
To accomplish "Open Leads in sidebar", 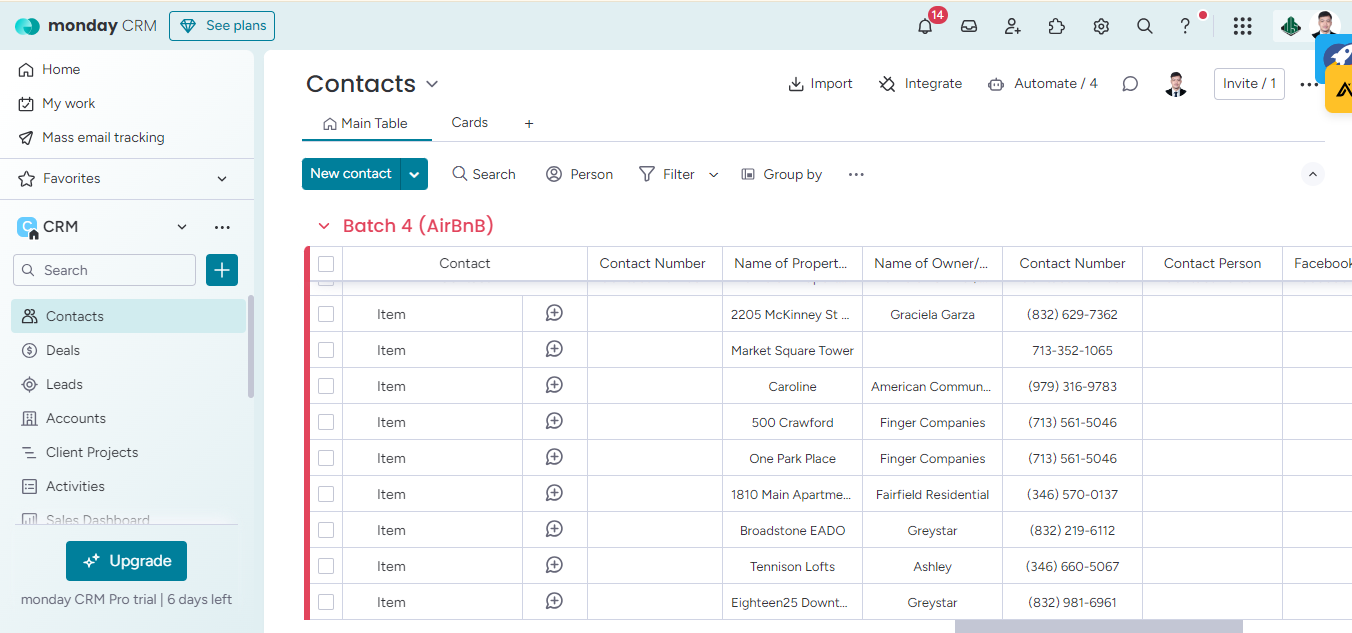I will click(x=64, y=384).
